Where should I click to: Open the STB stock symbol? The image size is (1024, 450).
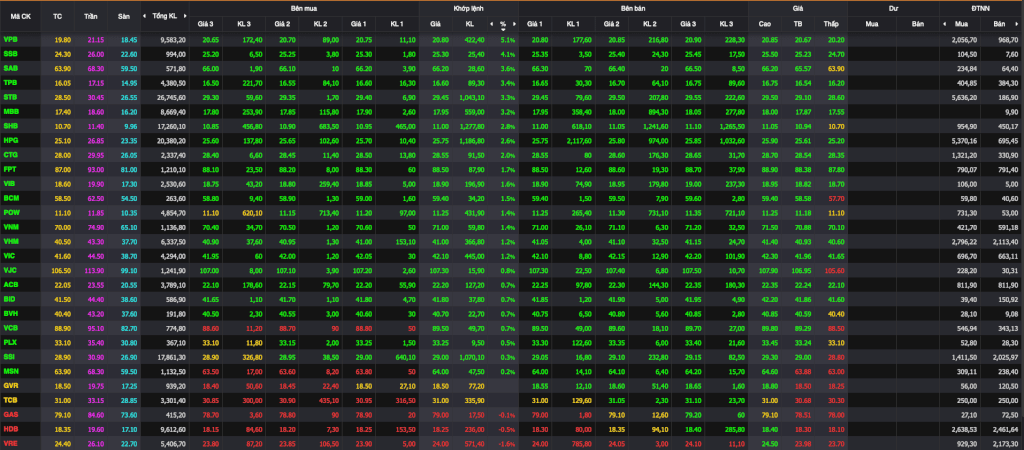[x=10, y=97]
